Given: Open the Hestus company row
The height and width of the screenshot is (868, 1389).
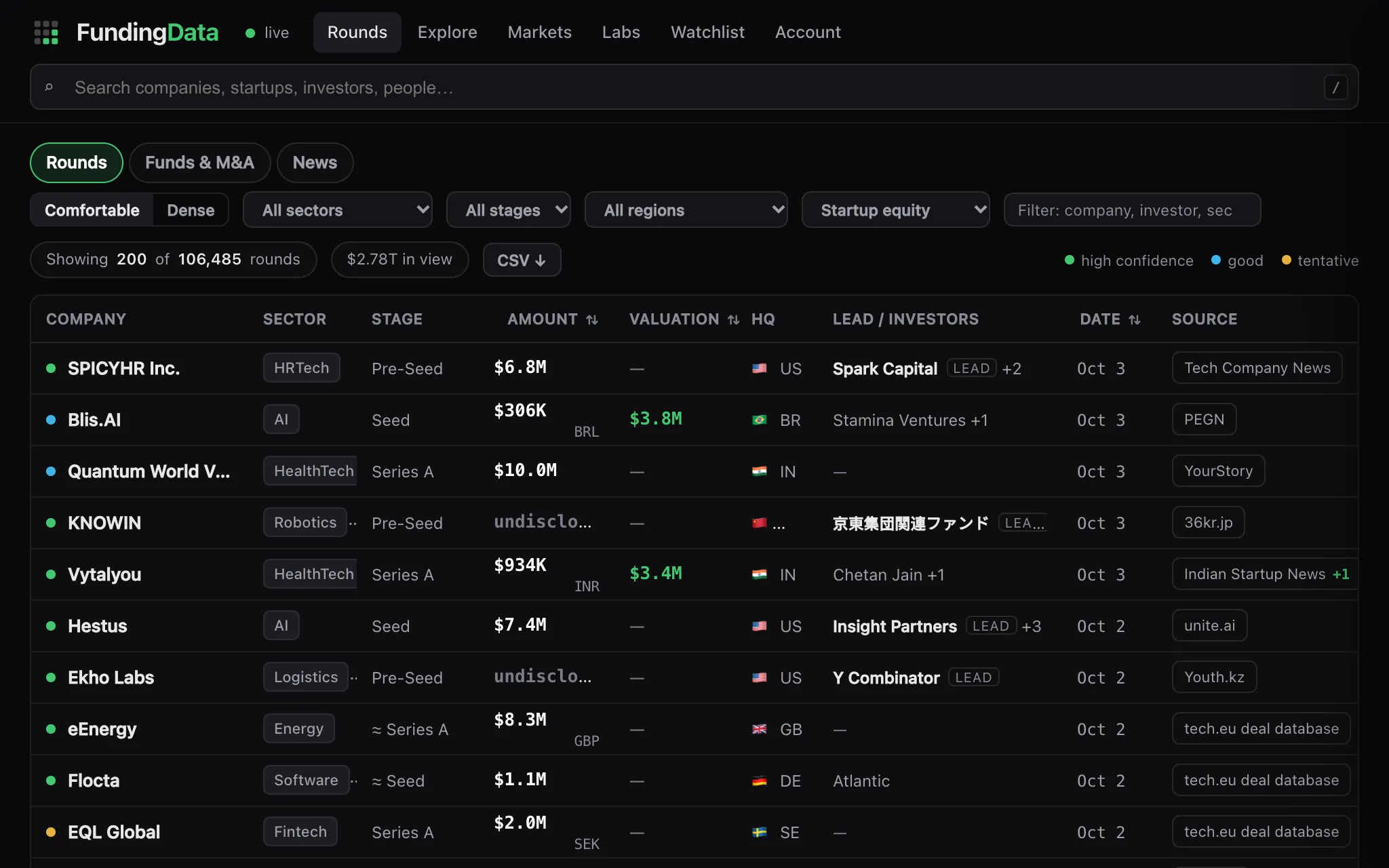Looking at the screenshot, I should click(694, 626).
